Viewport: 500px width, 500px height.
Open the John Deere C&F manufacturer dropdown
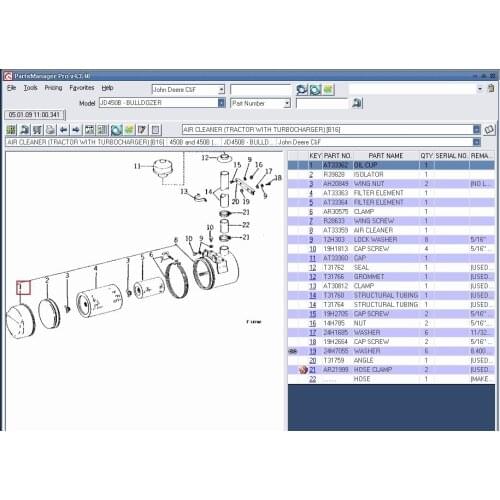tap(221, 89)
